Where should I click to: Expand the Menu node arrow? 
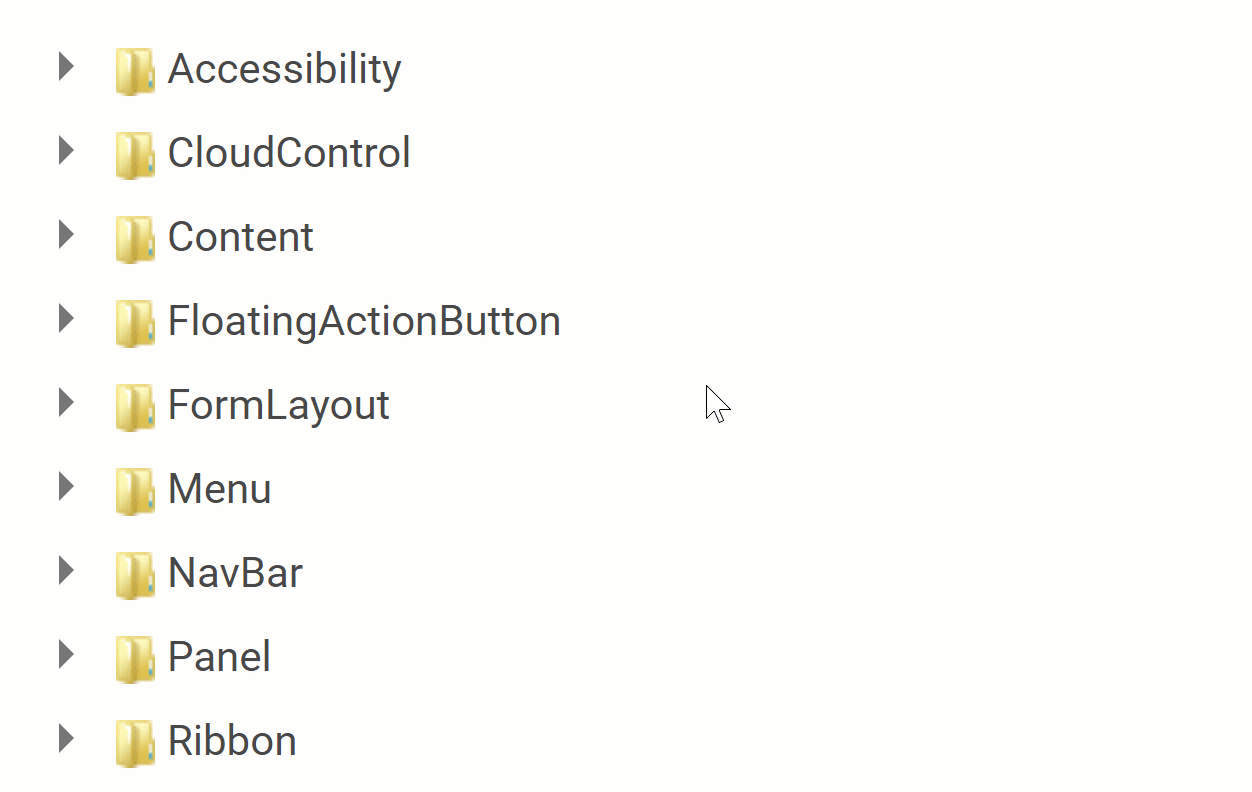pos(66,487)
